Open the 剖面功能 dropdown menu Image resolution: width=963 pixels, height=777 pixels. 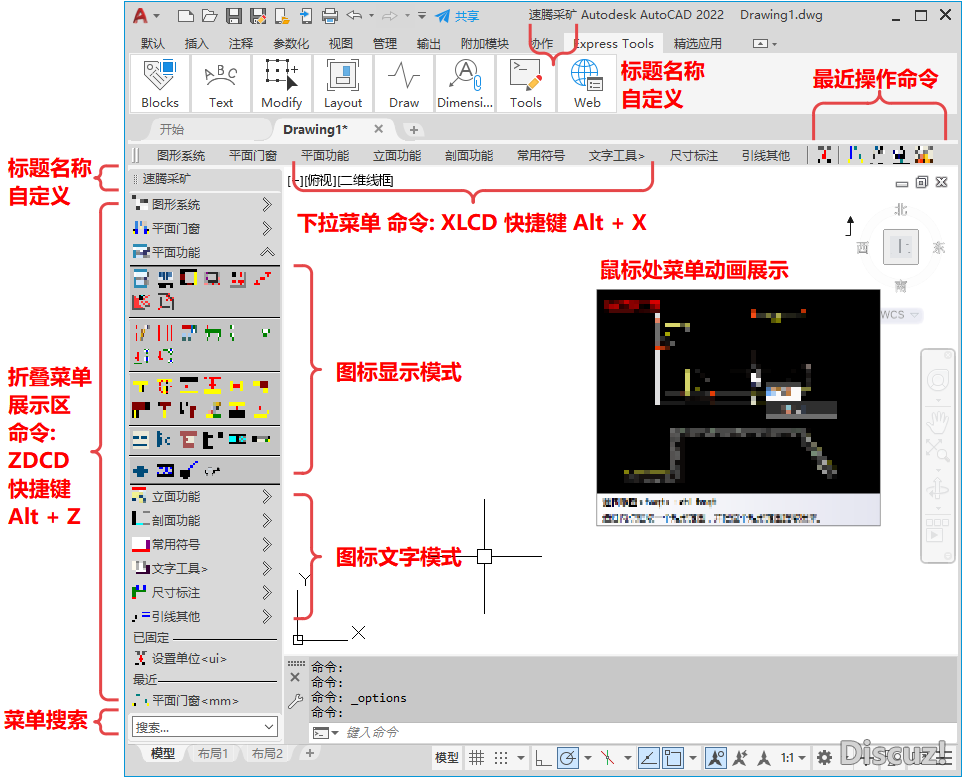click(469, 155)
